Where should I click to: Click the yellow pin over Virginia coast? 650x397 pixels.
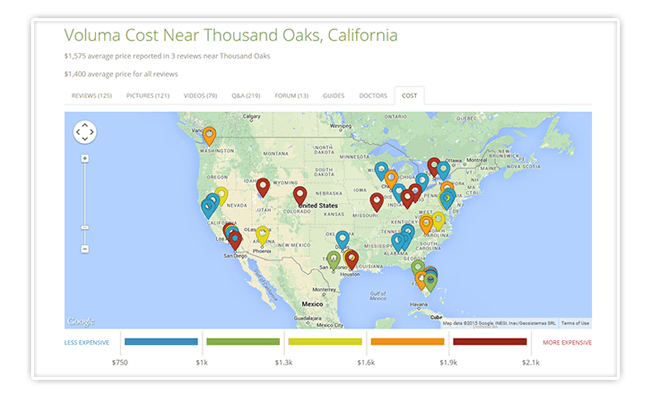coord(438,221)
